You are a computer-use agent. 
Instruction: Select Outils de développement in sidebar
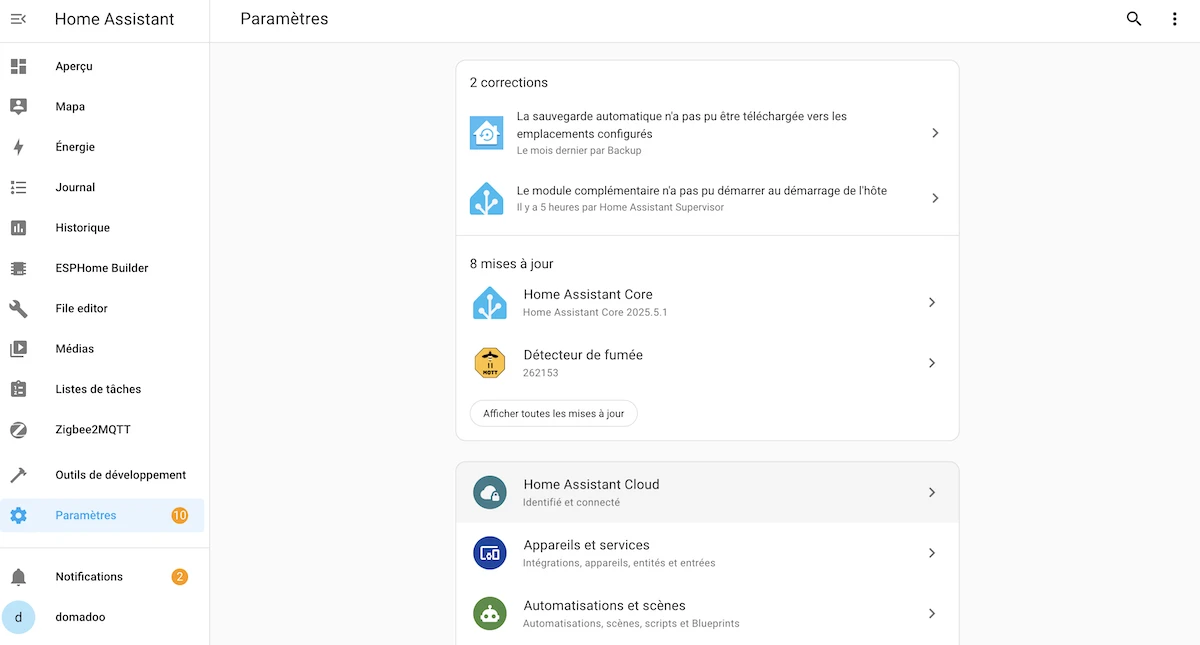click(102, 475)
